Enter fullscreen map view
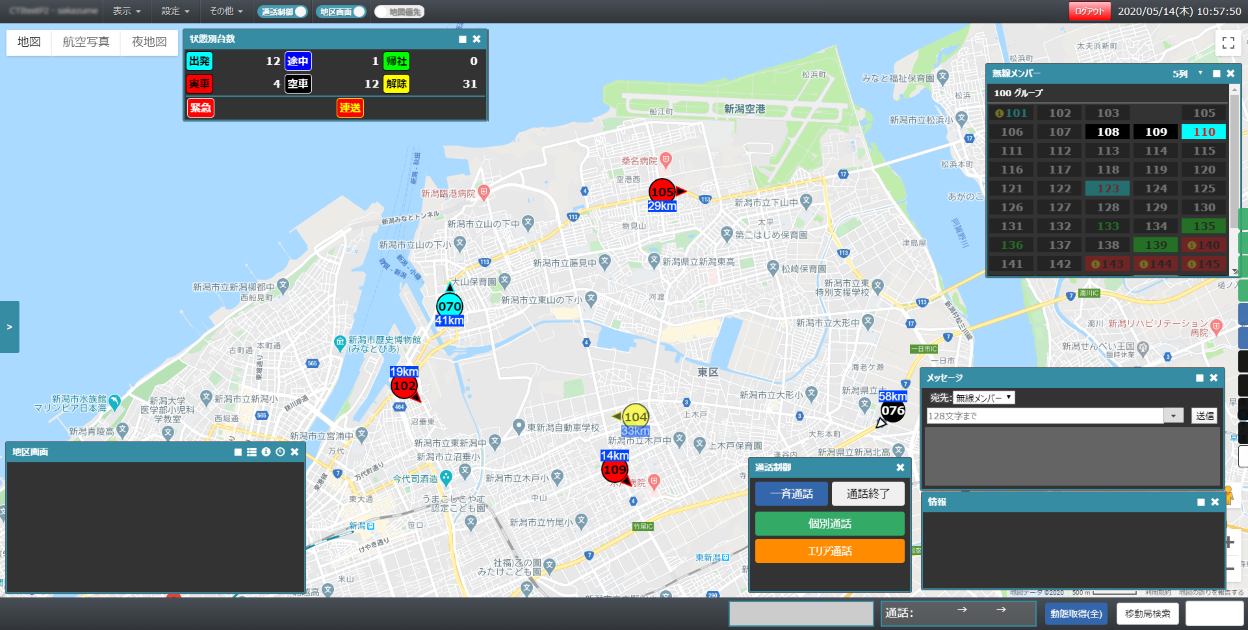The width and height of the screenshot is (1248, 630). coord(1228,43)
